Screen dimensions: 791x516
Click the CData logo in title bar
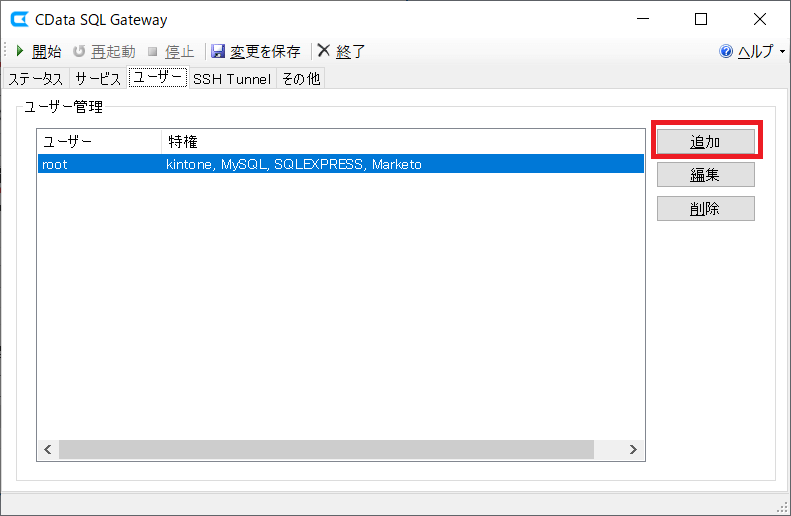20,19
